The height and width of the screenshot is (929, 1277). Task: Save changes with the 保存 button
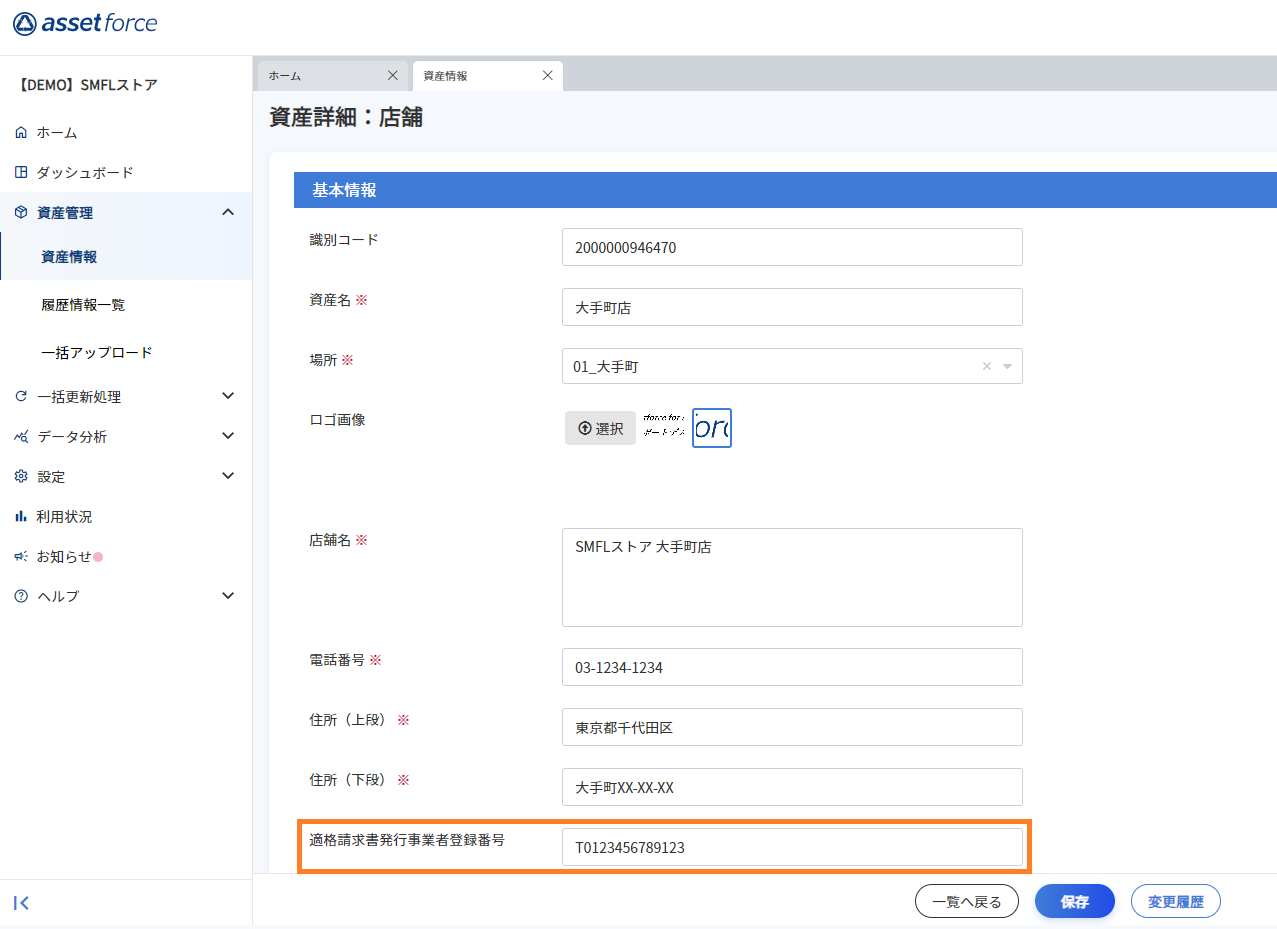coord(1074,900)
